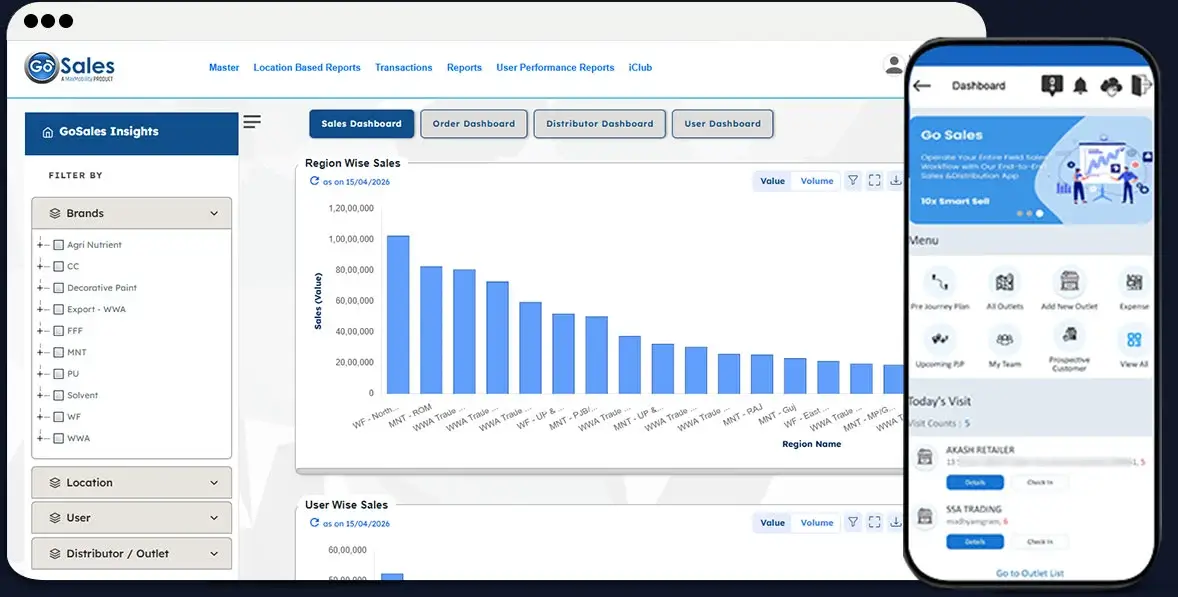Expand User Wise Sales to fullscreen
1178x597 pixels.
click(x=874, y=523)
